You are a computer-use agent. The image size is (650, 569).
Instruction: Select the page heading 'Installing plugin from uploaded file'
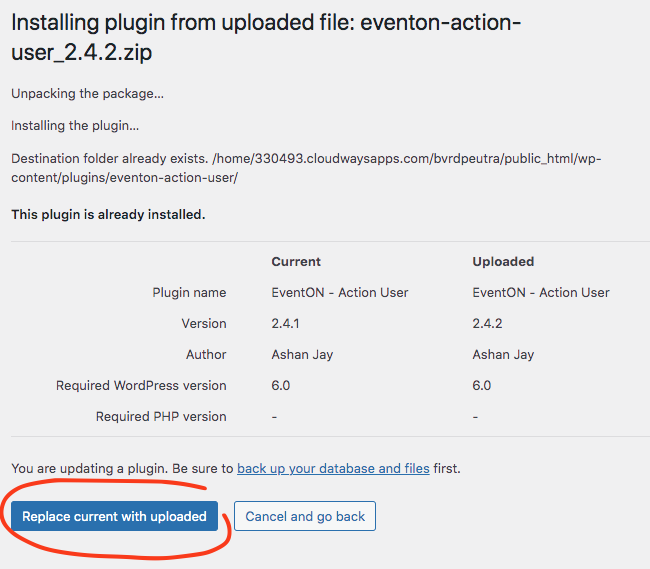pos(266,37)
